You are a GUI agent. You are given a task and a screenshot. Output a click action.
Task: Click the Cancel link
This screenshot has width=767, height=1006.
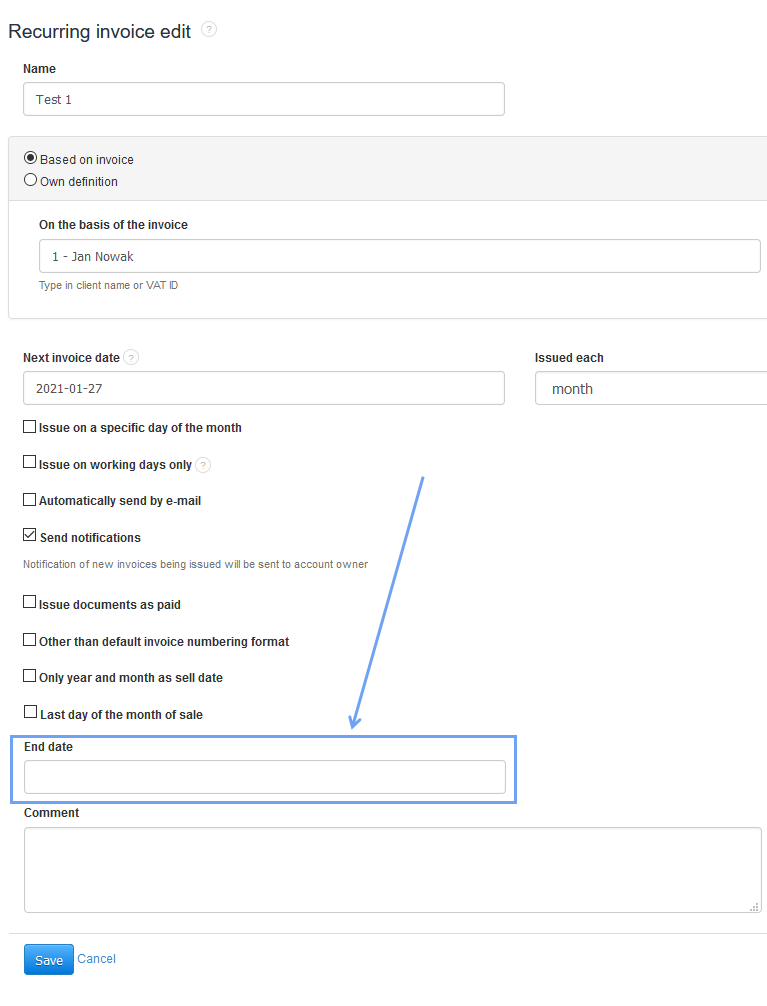coord(96,958)
